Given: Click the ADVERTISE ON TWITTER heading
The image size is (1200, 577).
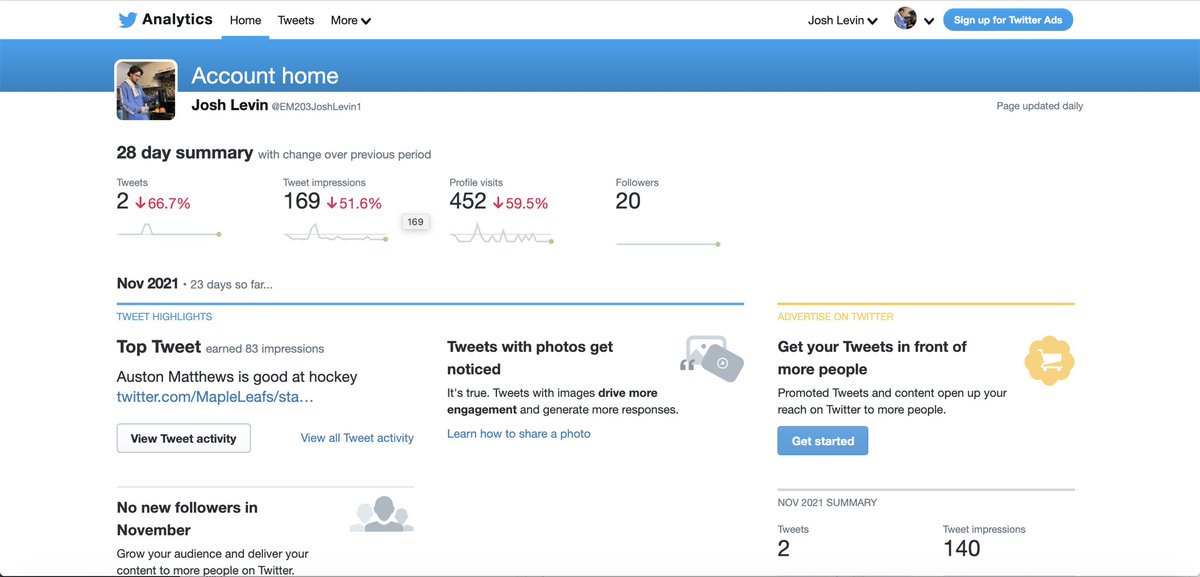Looking at the screenshot, I should (836, 317).
